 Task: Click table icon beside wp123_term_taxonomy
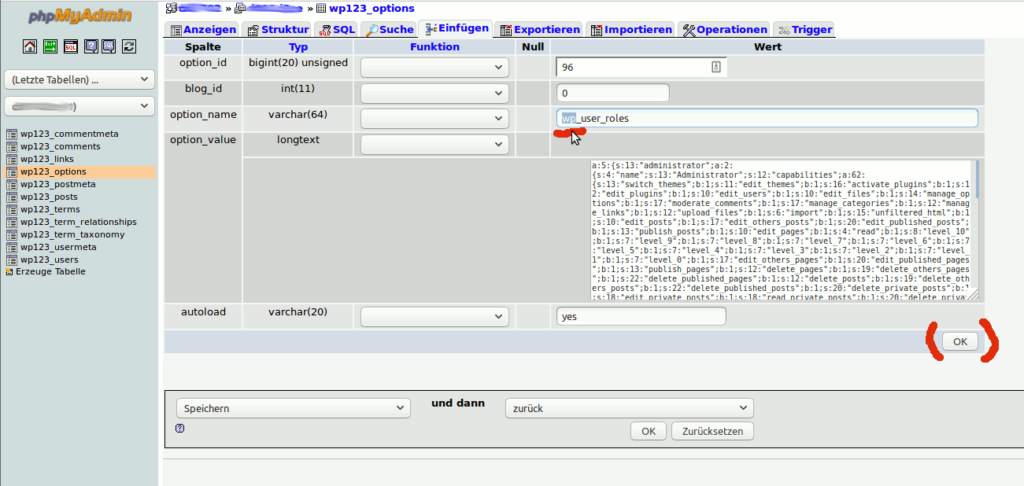point(11,235)
